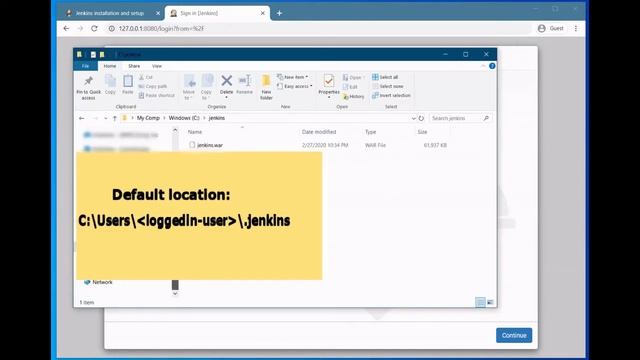Screen dimensions: 640x360
Task: Click jenkins in breadcrumb path
Action: pyautogui.click(x=217, y=118)
